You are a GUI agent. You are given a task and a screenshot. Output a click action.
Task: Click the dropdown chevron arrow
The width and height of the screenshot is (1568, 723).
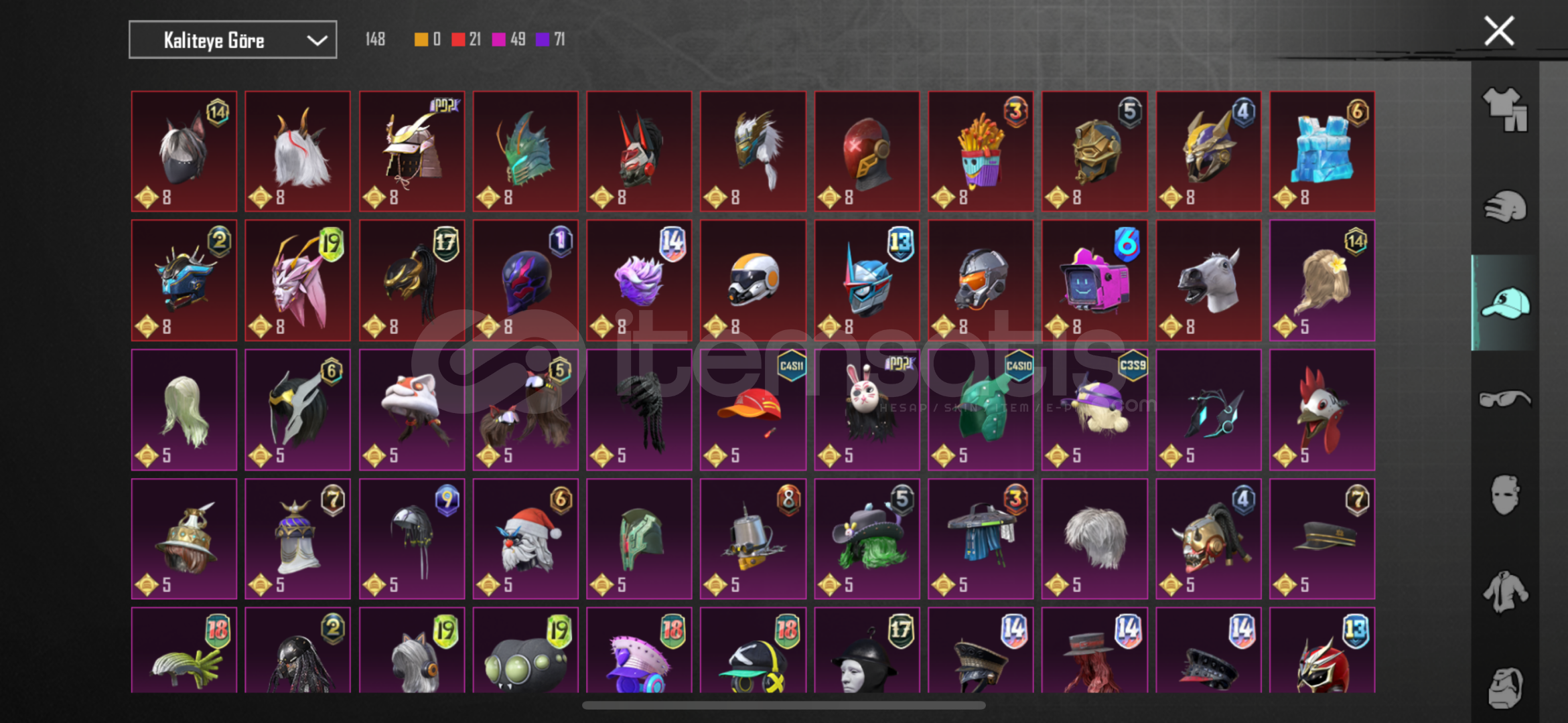(317, 41)
